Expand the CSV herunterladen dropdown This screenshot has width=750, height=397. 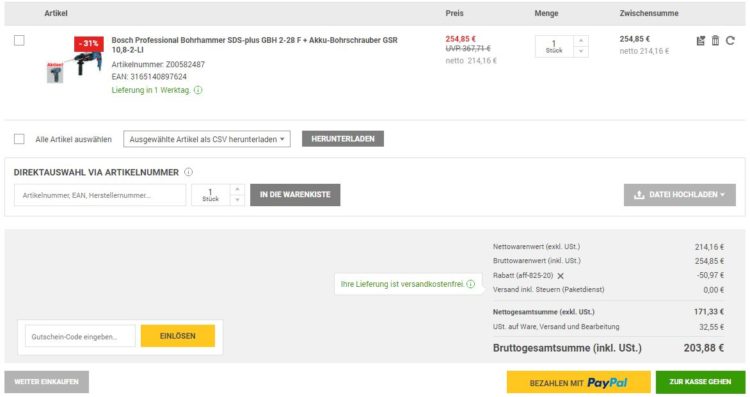(207, 139)
